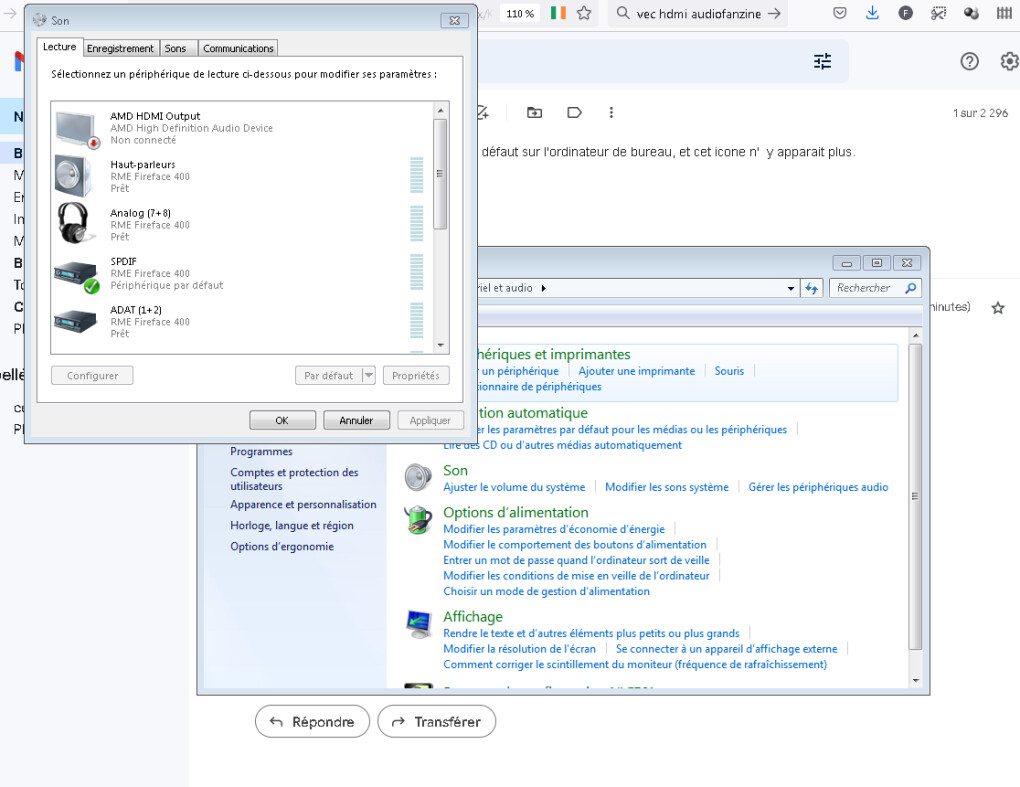Screen dimensions: 1020x787
Task: Click the Configurer button
Action: (x=92, y=375)
